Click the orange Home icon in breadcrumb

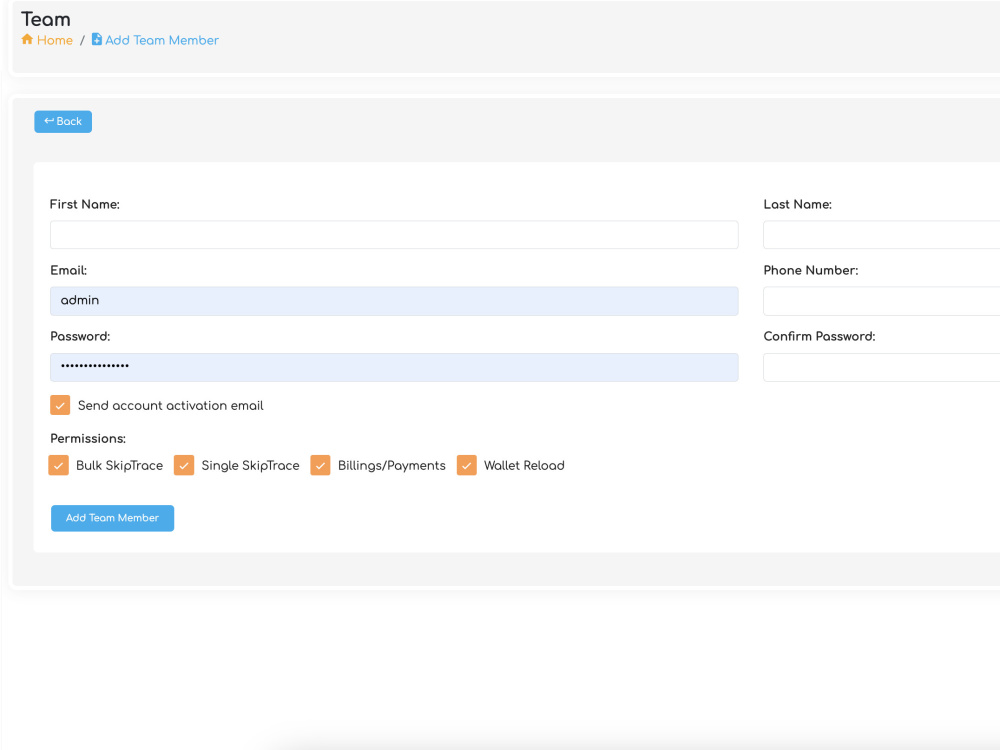coord(27,40)
